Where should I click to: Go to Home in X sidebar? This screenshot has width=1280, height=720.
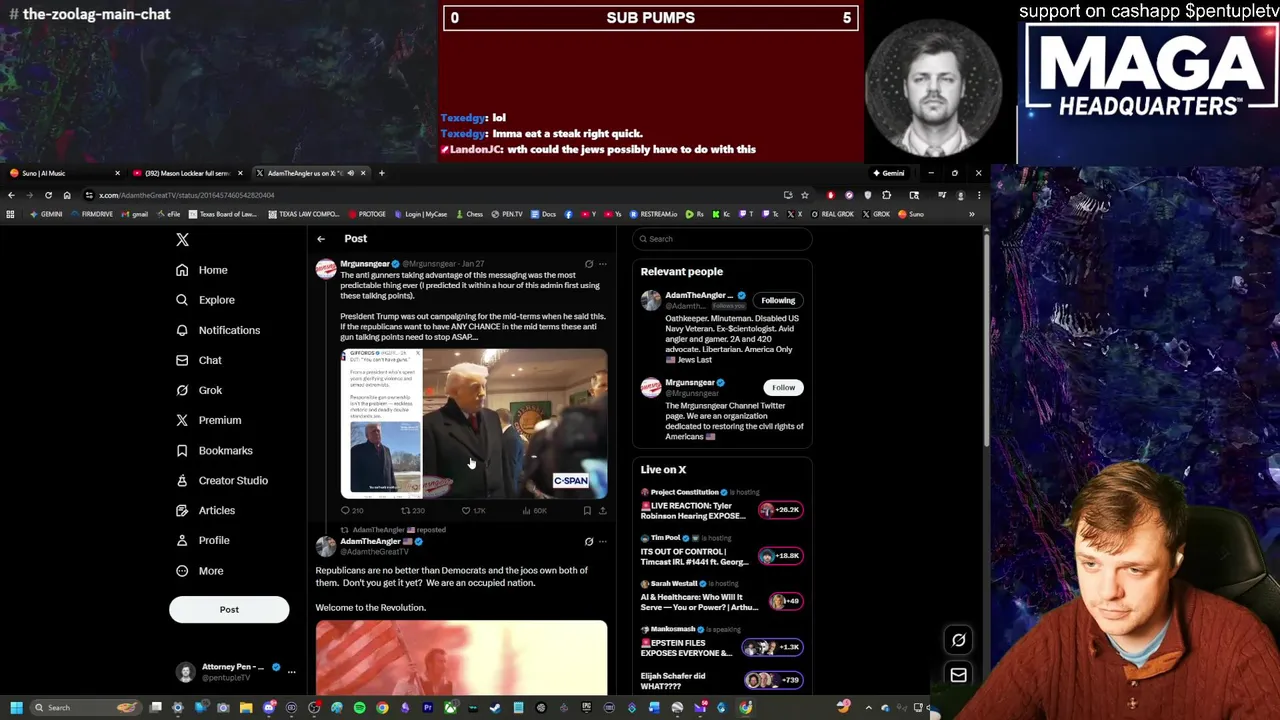pyautogui.click(x=201, y=270)
